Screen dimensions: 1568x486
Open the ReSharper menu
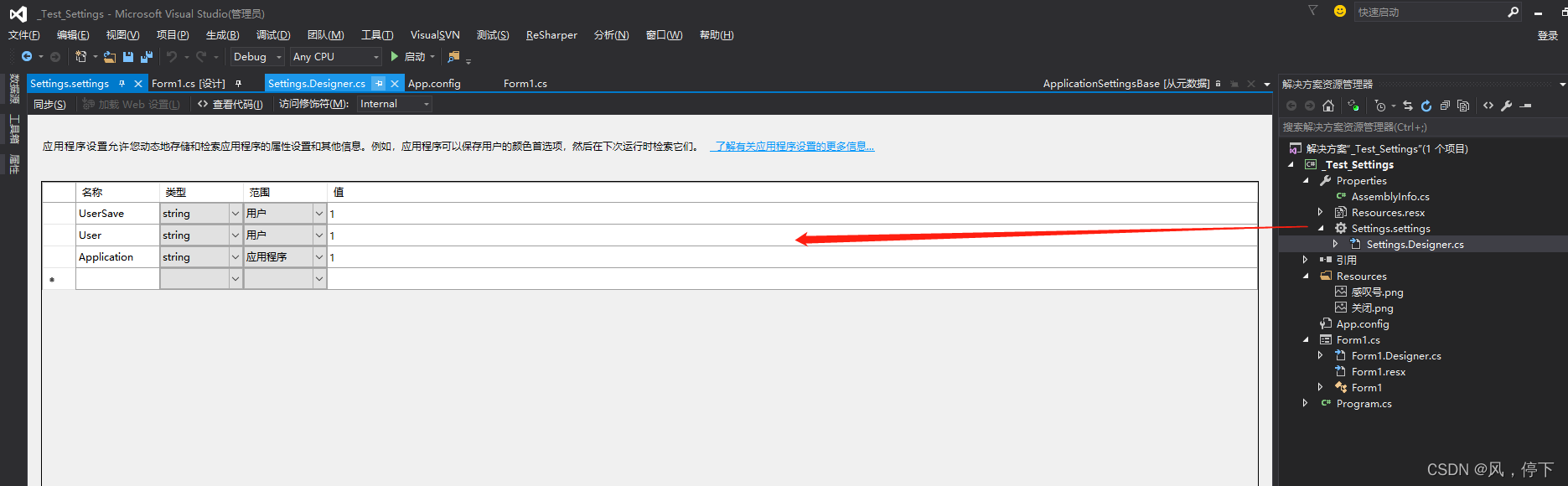coord(551,35)
